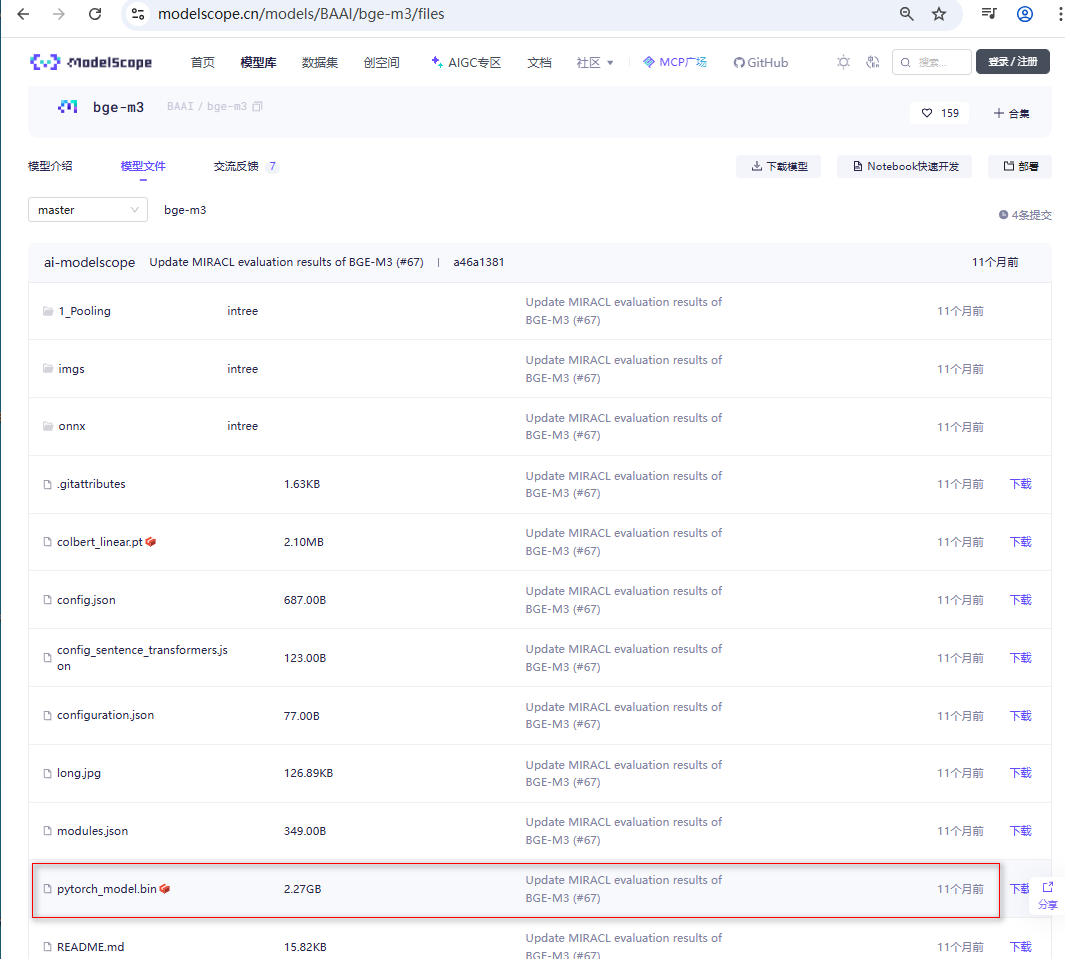Viewport: 1065px width, 959px height.
Task: Open the GitHub link in header
Action: pos(761,62)
